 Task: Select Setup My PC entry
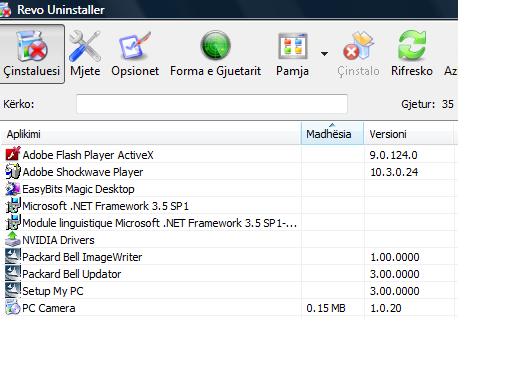coord(228,291)
